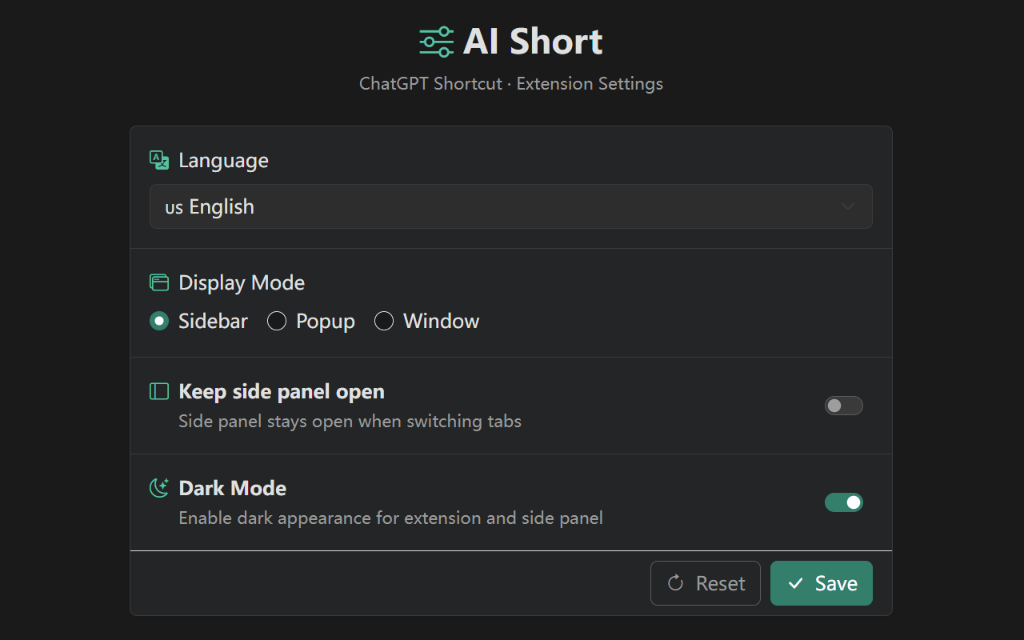Select the Window display mode option
The width and height of the screenshot is (1024, 640).
384,321
